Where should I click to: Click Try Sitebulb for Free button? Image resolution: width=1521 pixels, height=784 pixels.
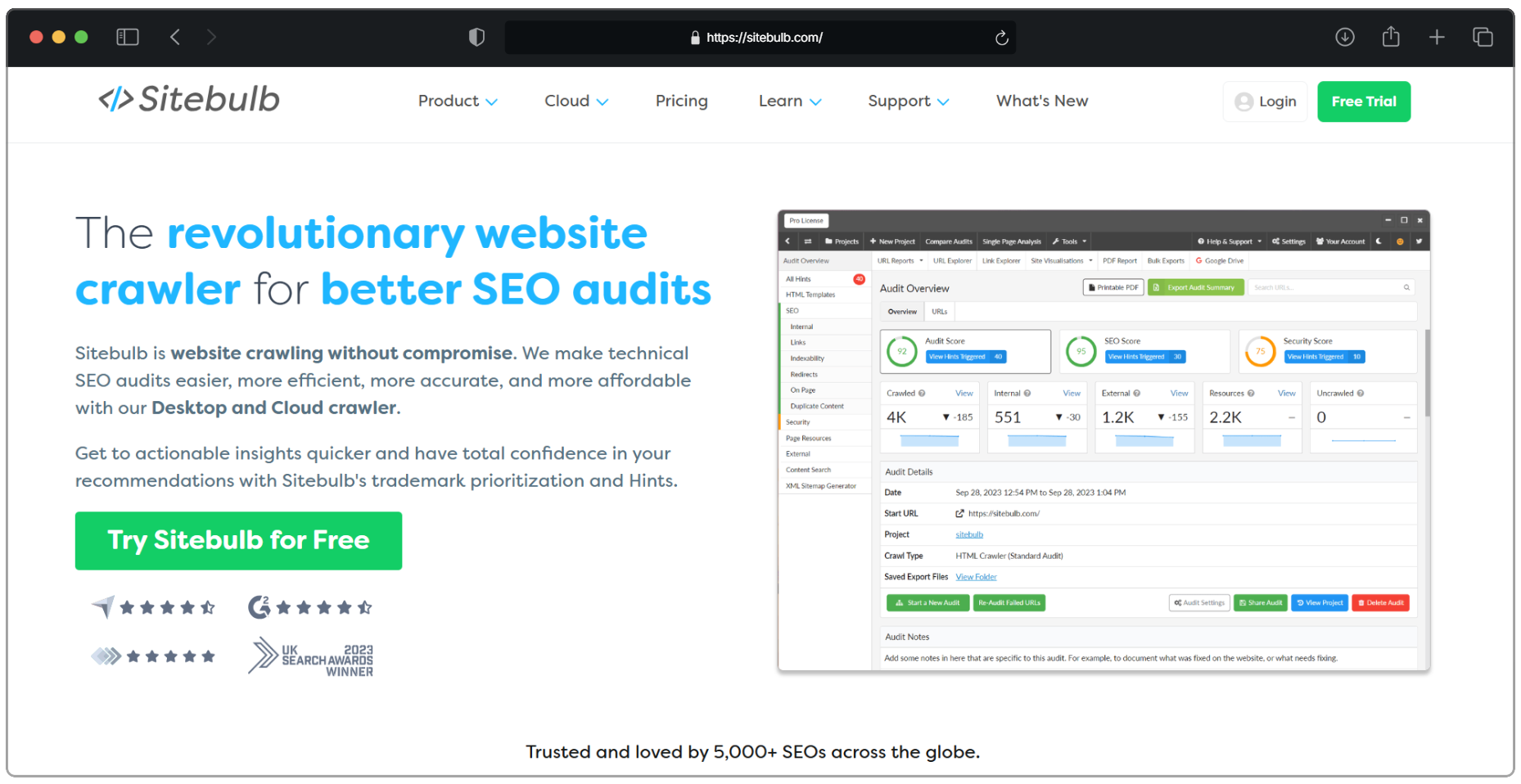pyautogui.click(x=238, y=540)
